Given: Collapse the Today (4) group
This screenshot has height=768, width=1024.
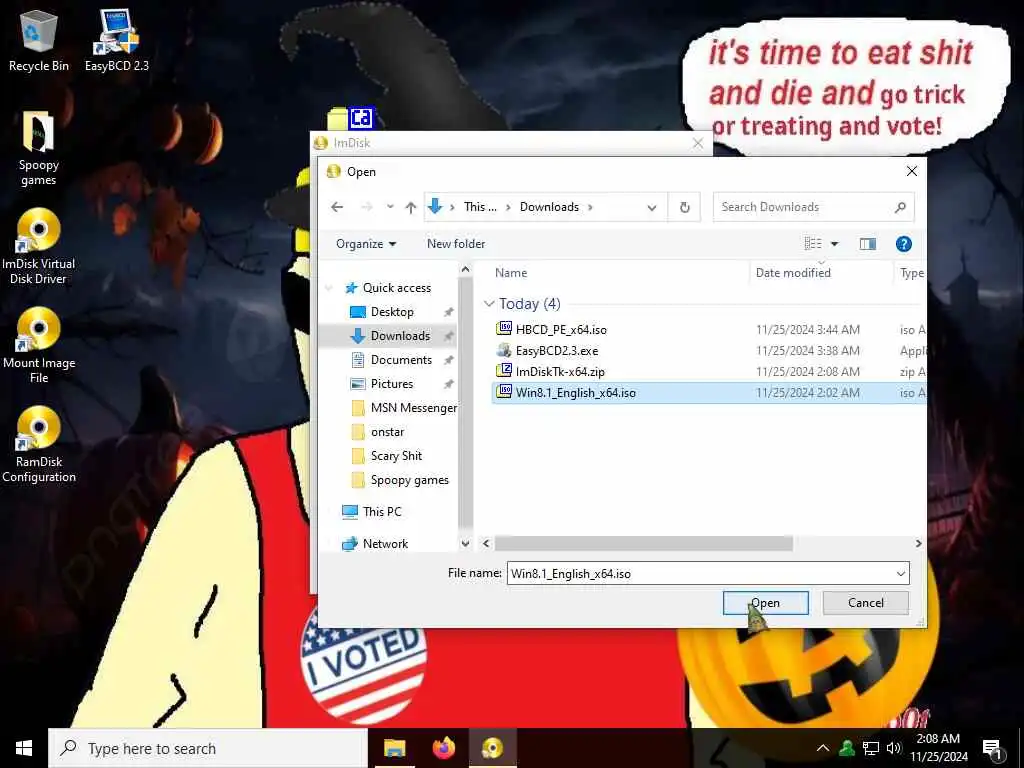Looking at the screenshot, I should [x=489, y=304].
